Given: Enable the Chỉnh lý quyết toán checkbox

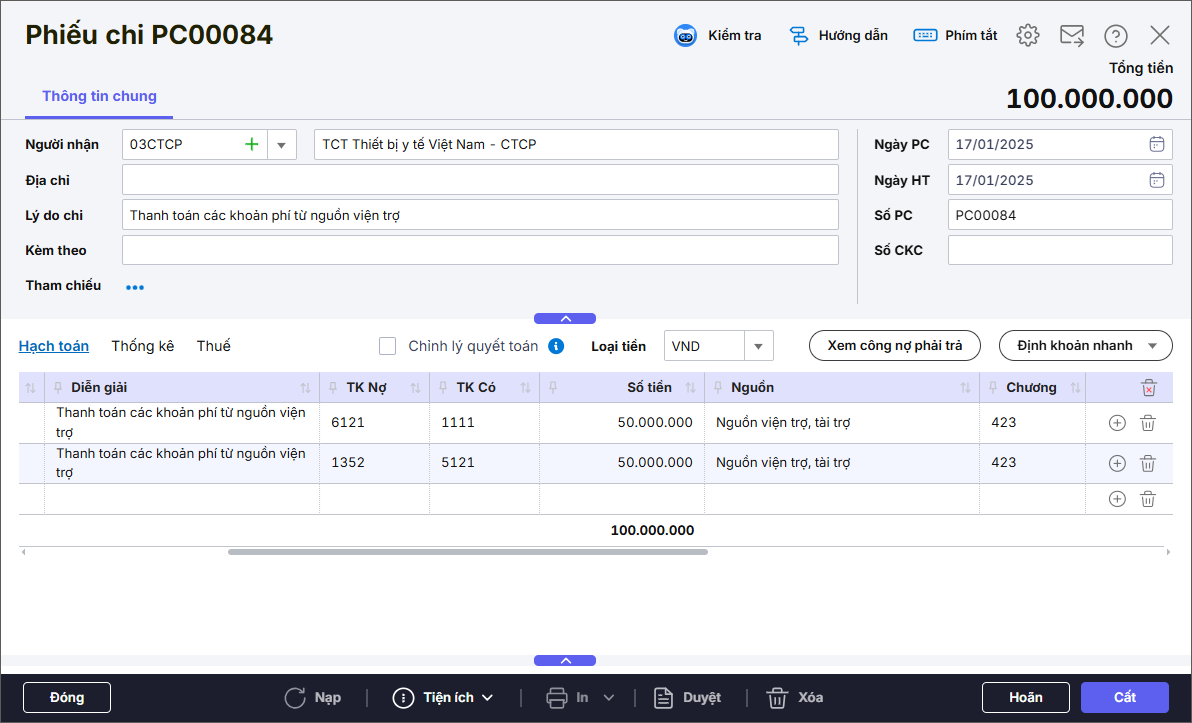Looking at the screenshot, I should 388,346.
